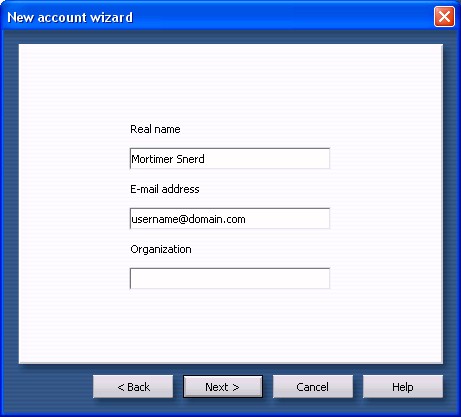The image size is (461, 417).
Task: Go to previous step with Back button
Action: click(133, 387)
